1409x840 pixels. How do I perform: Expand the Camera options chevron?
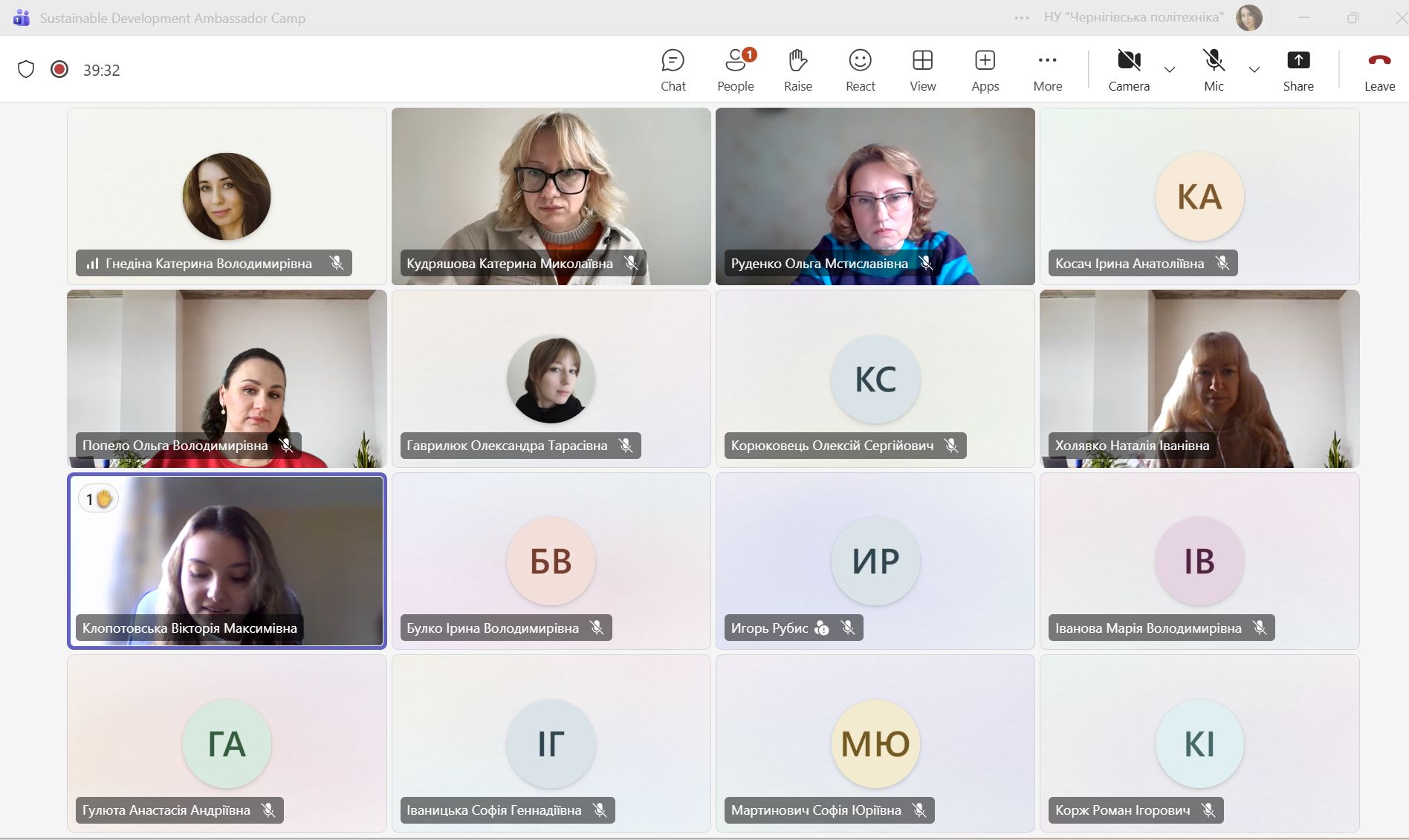[x=1169, y=70]
